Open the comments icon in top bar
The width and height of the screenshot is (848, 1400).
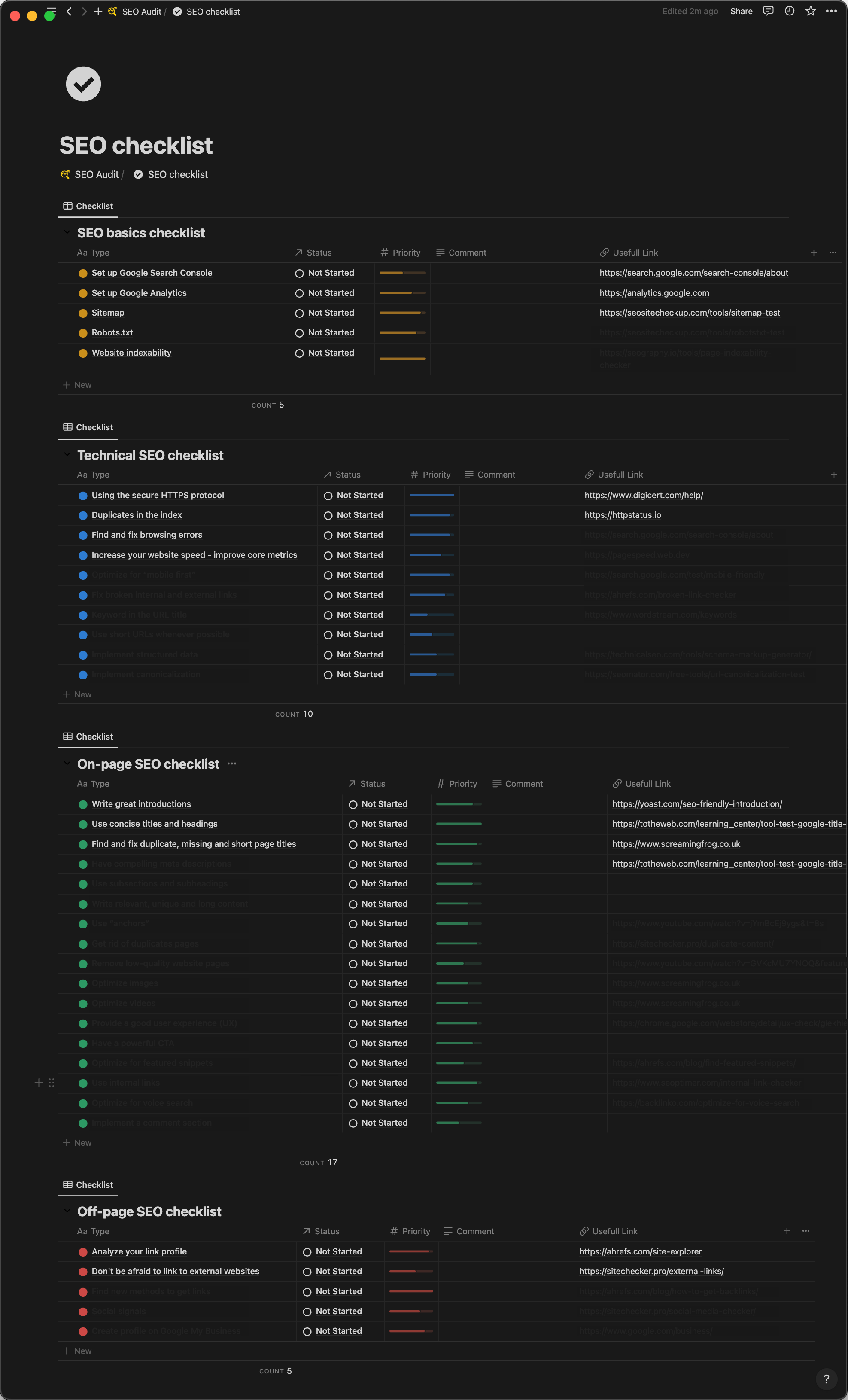click(x=768, y=11)
